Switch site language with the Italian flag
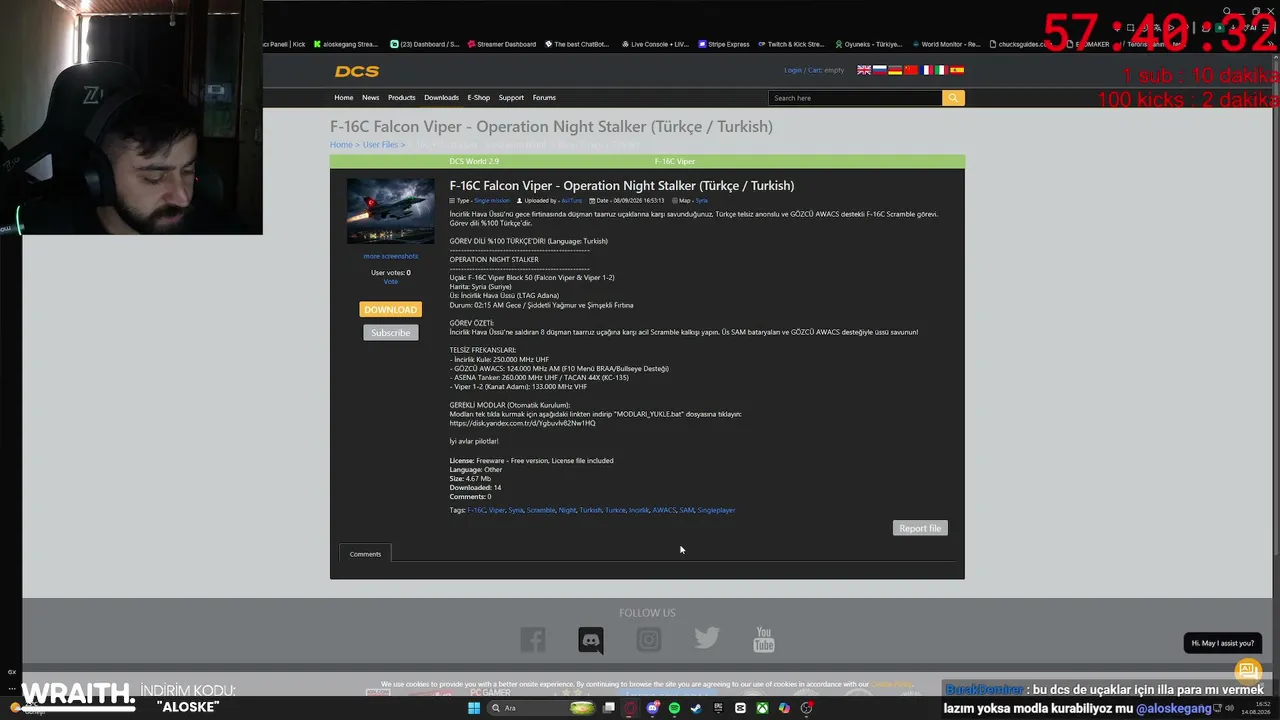Image resolution: width=1280 pixels, height=720 pixels. tap(941, 70)
